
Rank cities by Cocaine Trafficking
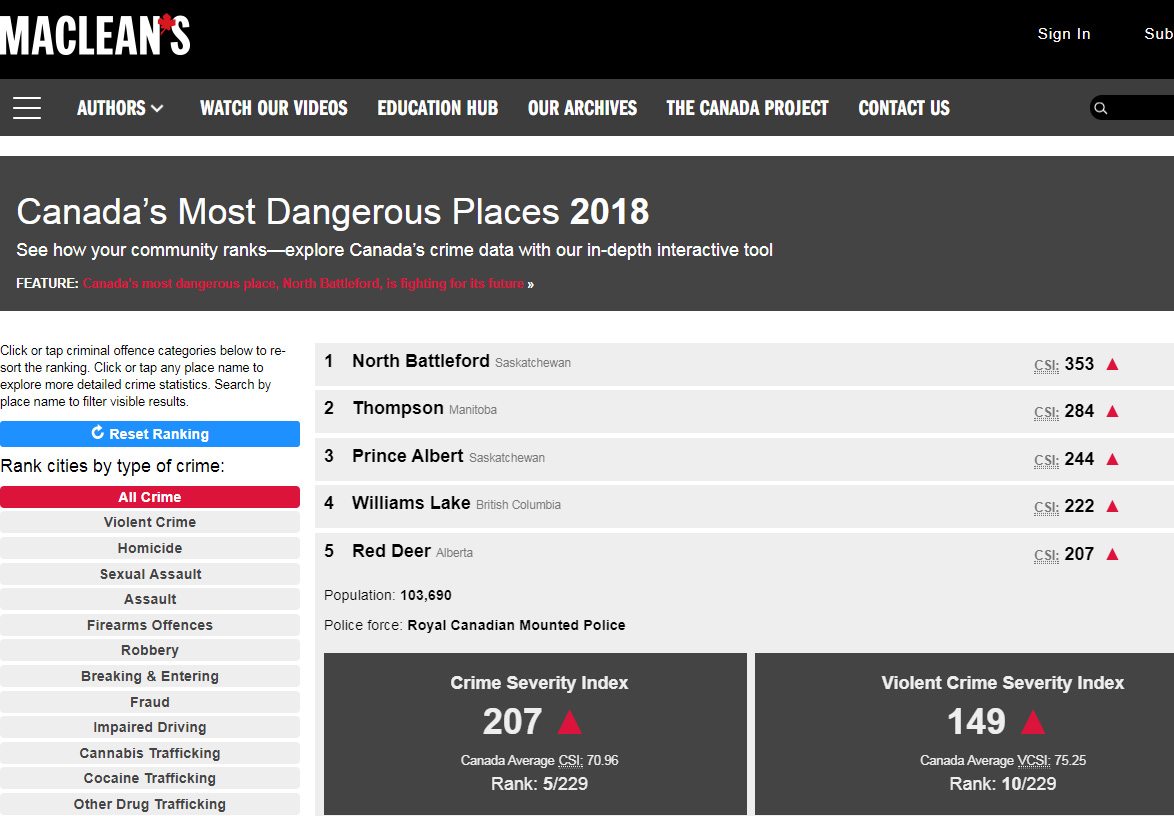(x=150, y=778)
